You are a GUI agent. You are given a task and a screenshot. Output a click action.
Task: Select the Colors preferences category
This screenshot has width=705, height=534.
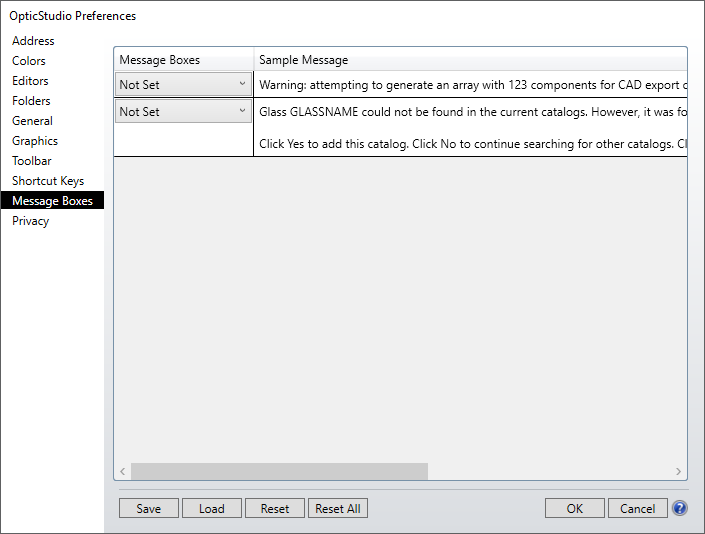pyautogui.click(x=29, y=61)
